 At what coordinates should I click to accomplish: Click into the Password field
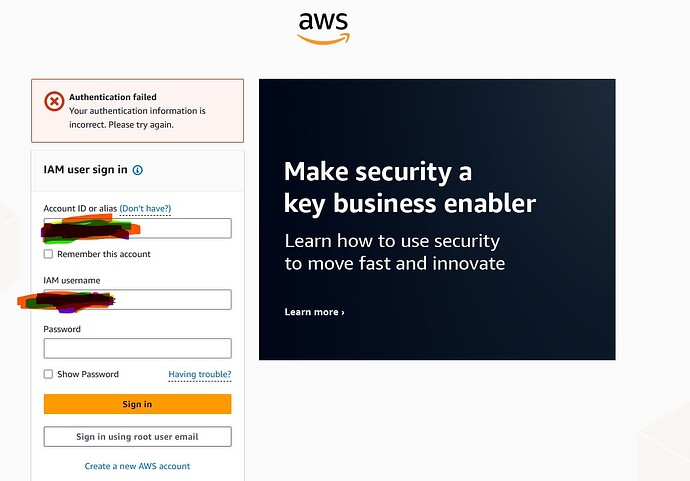137,348
